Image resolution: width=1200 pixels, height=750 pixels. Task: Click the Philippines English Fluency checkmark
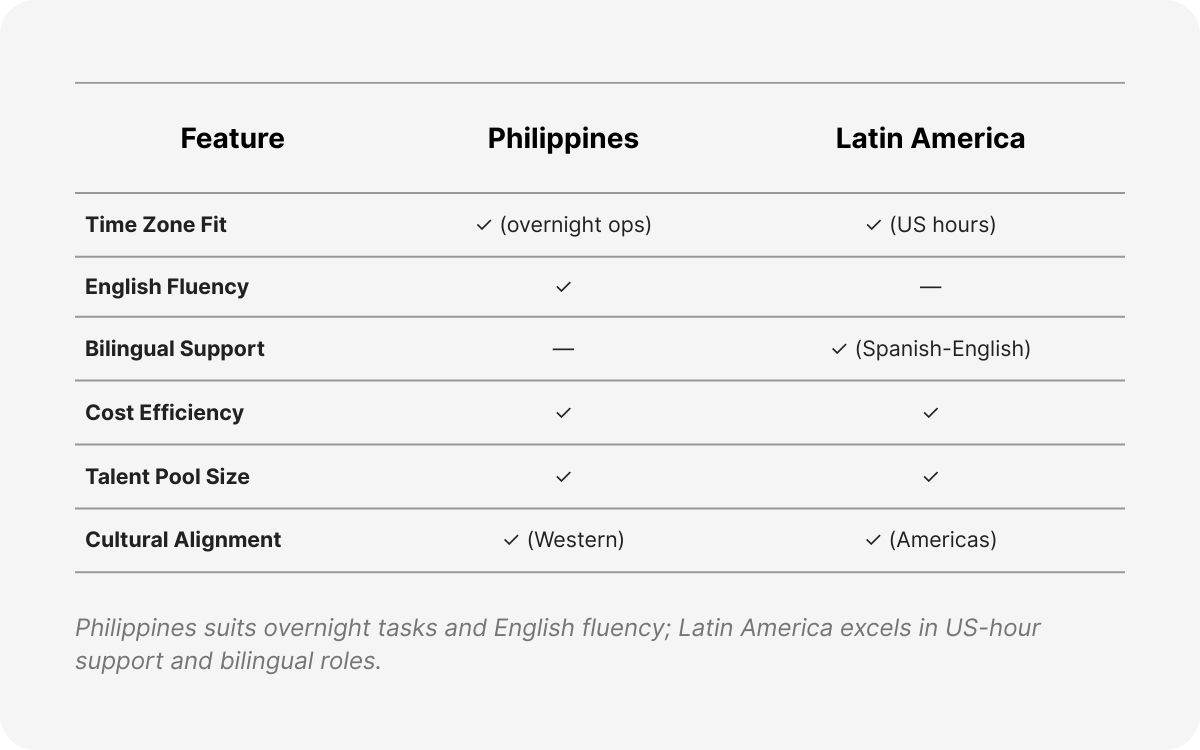(x=563, y=287)
